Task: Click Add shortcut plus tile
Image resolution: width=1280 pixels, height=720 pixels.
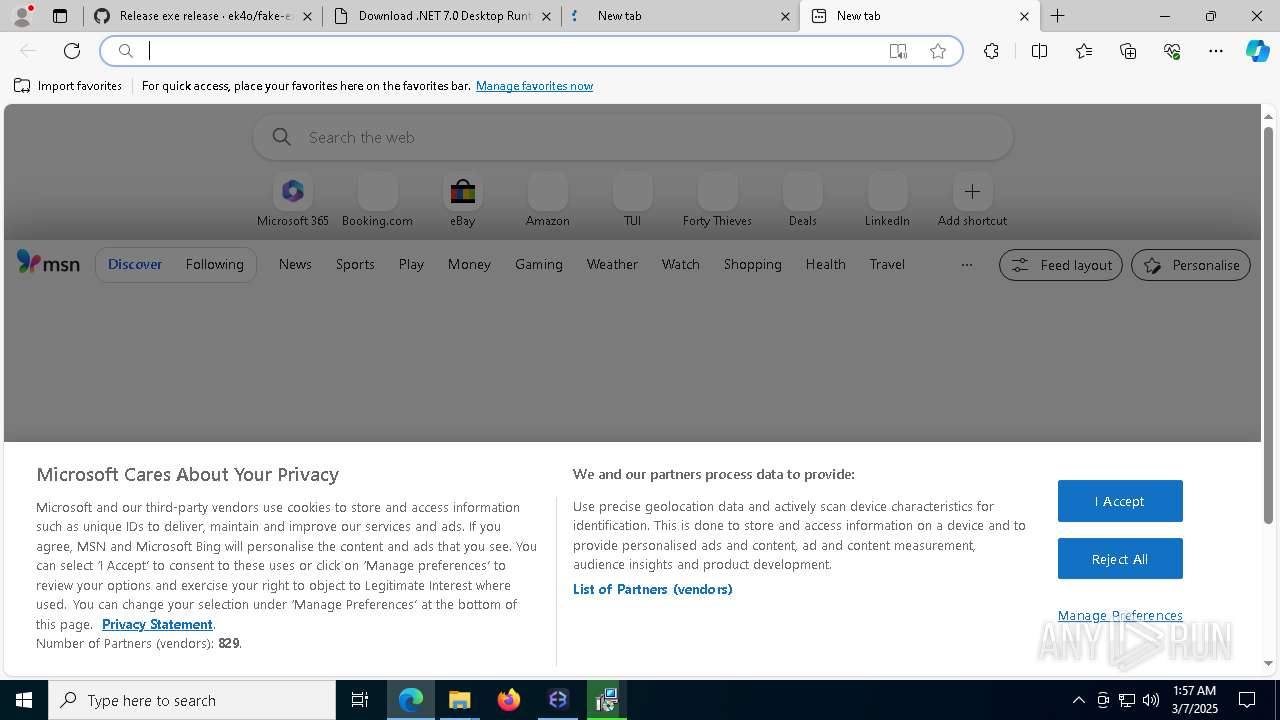Action: [972, 200]
